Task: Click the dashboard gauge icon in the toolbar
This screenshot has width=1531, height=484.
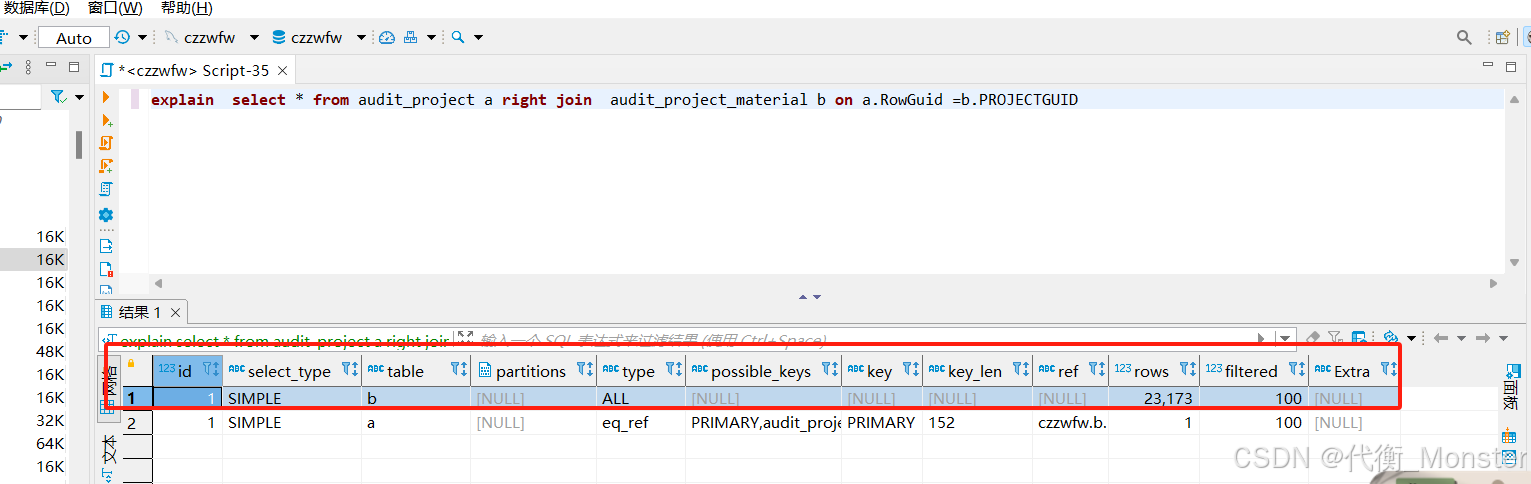Action: pos(387,37)
